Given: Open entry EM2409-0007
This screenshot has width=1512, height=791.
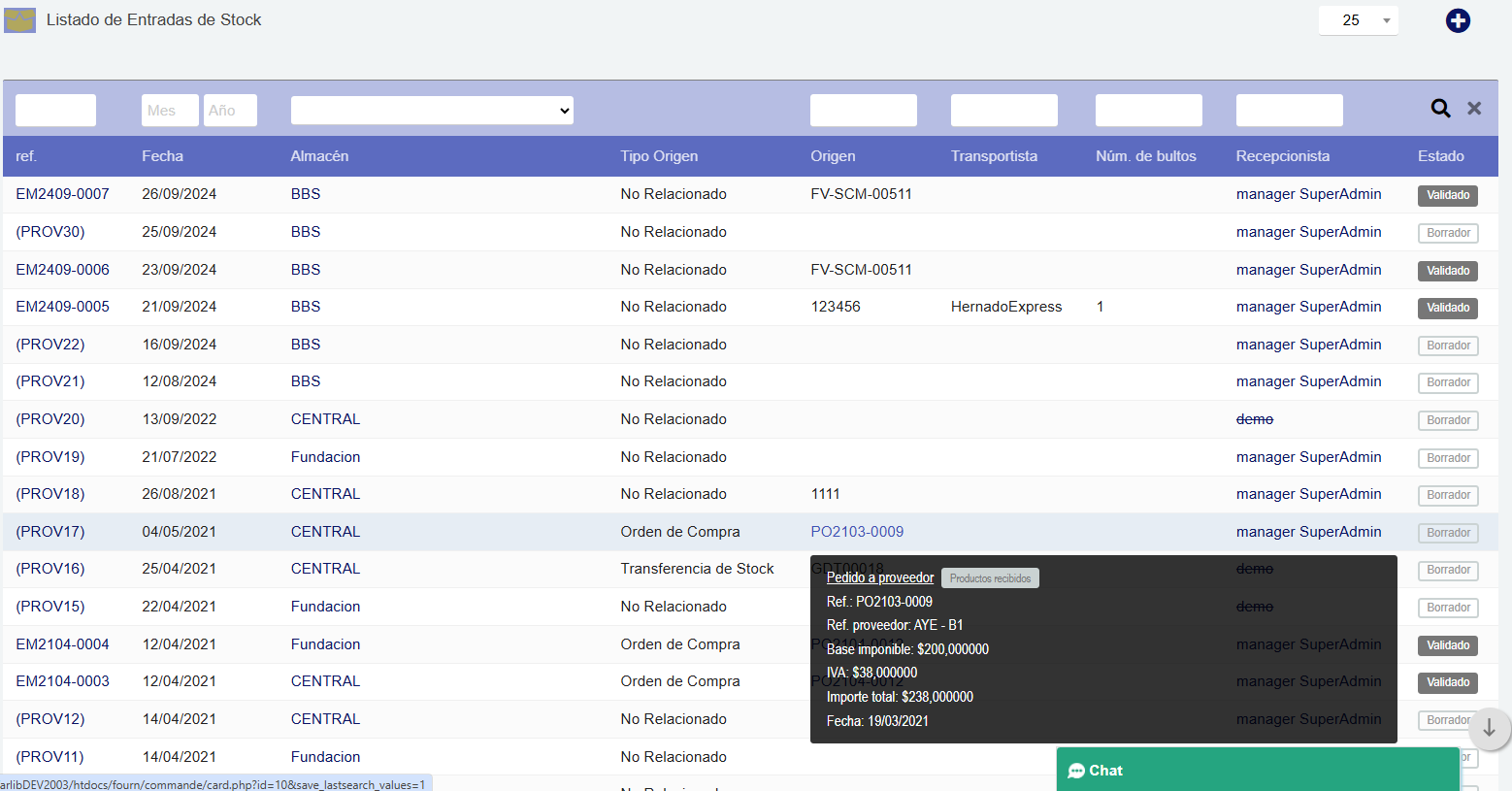Looking at the screenshot, I should coord(62,194).
